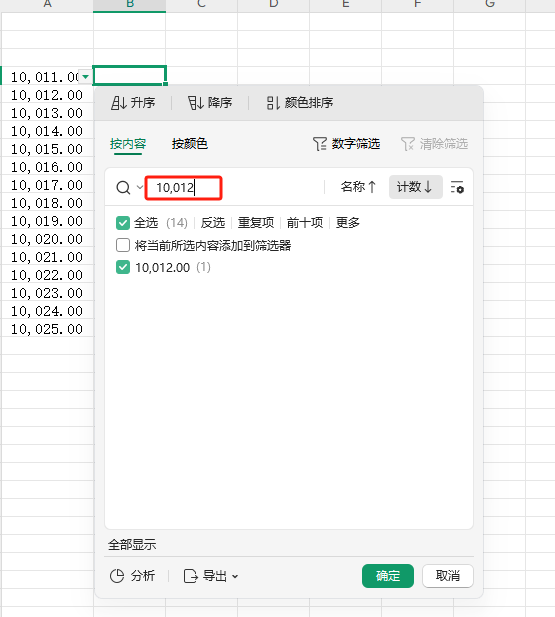Viewport: 555px width, 617px height.
Task: Open 分析 analysis pie icon
Action: pos(117,576)
